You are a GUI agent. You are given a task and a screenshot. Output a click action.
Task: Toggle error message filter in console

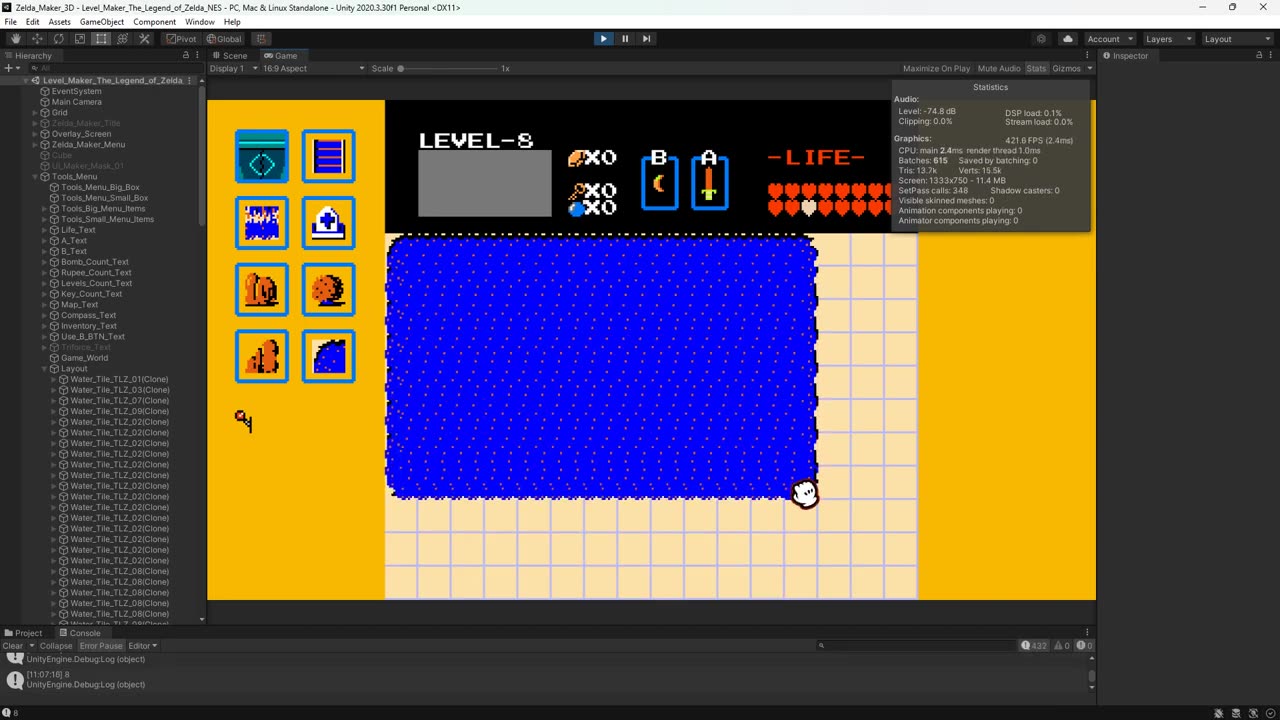point(1084,646)
